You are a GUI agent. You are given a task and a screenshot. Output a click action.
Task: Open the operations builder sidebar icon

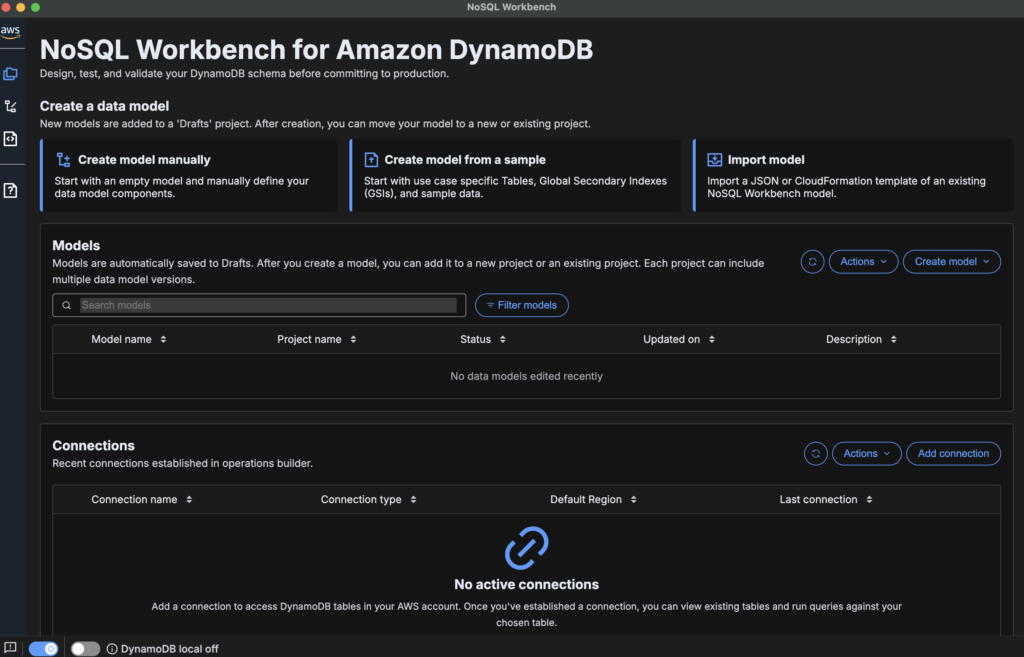[x=11, y=139]
